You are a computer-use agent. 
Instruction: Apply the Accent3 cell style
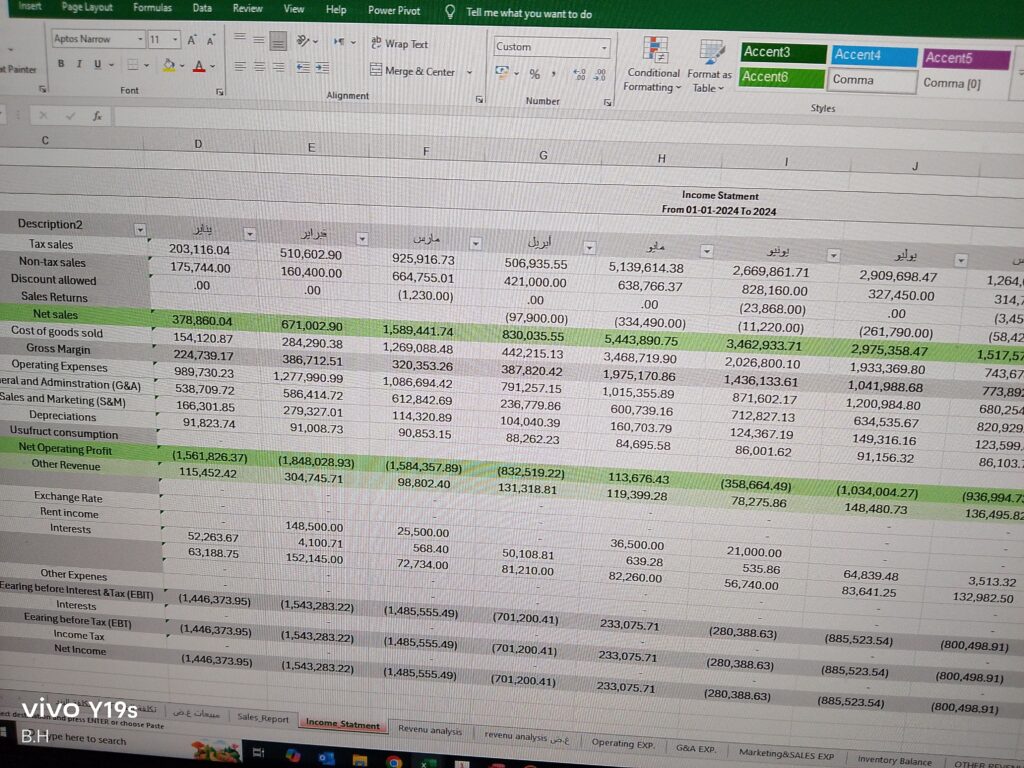(783, 52)
